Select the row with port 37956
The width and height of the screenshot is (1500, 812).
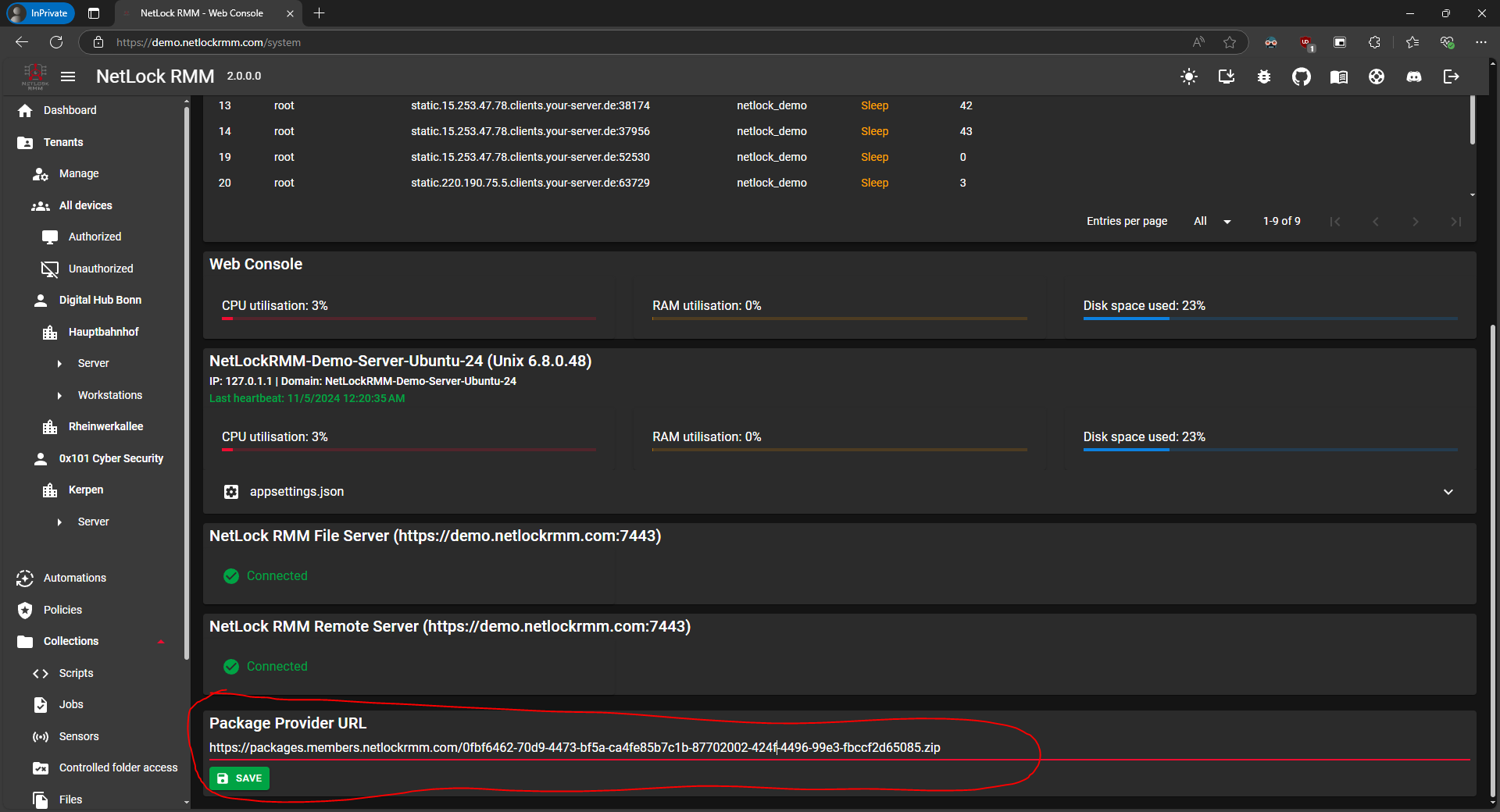(836, 131)
